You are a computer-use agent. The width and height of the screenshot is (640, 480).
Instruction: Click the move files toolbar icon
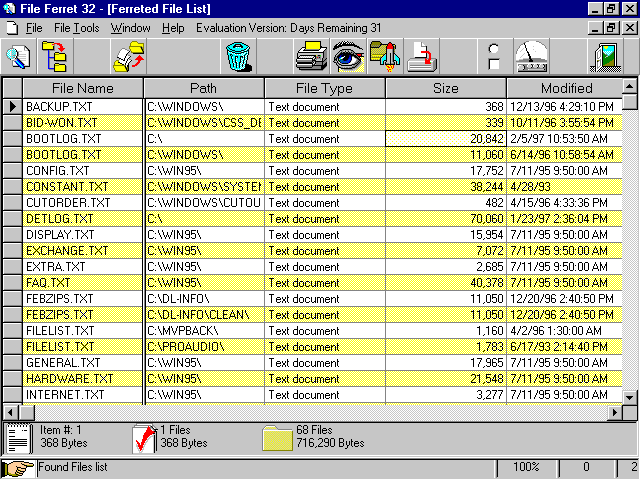tap(128, 56)
